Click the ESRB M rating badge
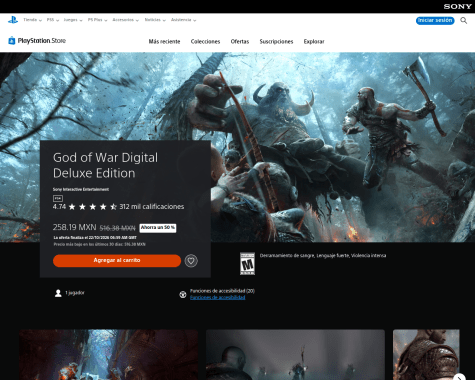This screenshot has height=380, width=475. tap(247, 264)
